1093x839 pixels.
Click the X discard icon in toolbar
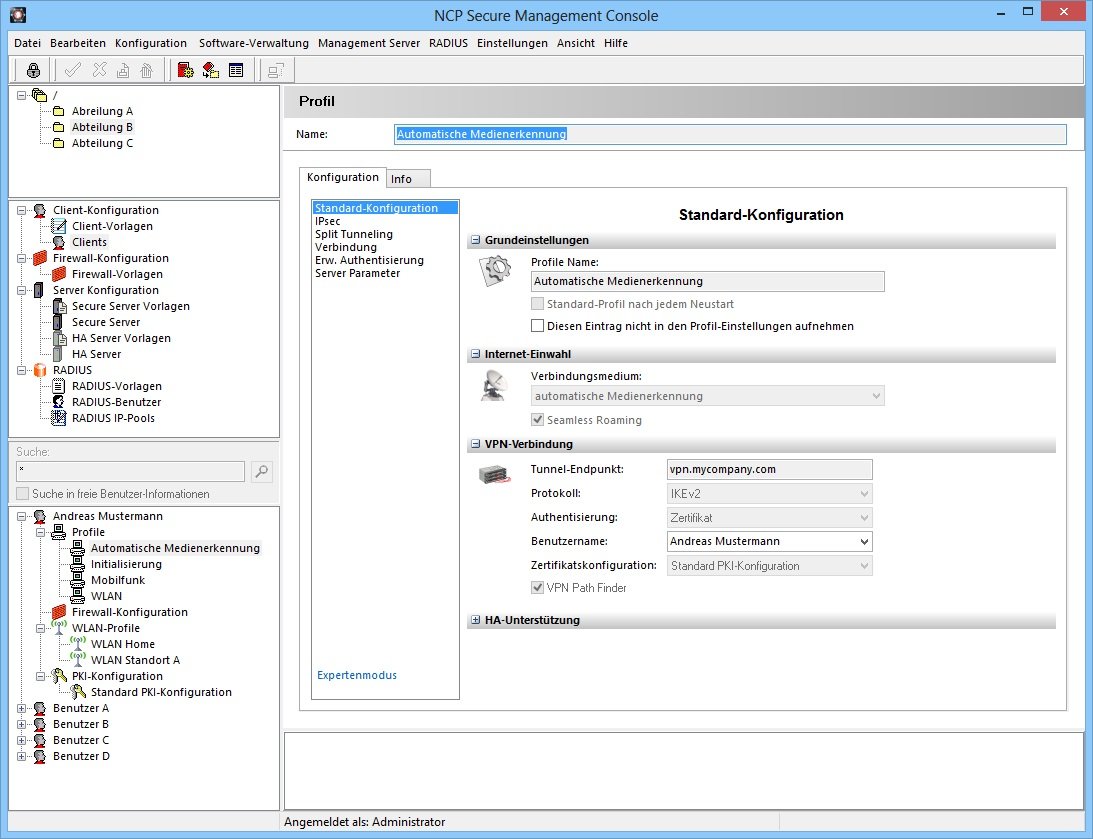(x=100, y=70)
